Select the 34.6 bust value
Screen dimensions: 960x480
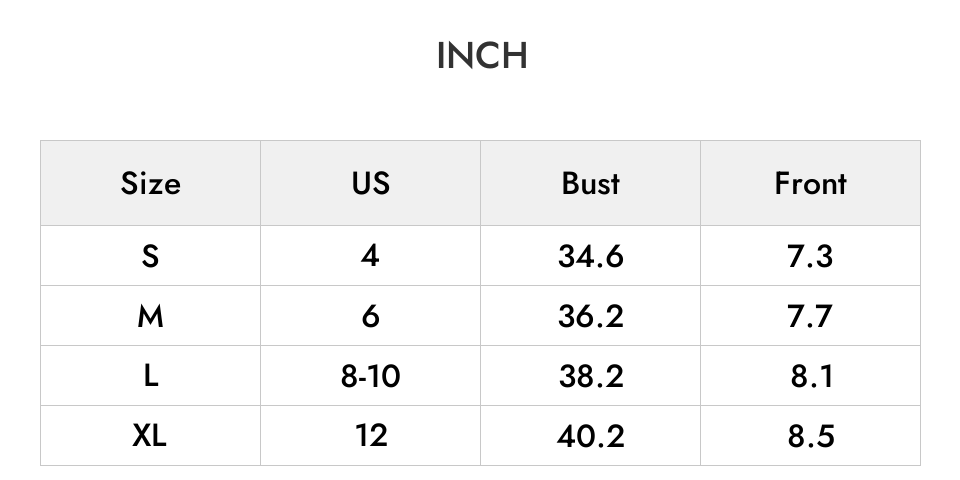[x=590, y=255]
